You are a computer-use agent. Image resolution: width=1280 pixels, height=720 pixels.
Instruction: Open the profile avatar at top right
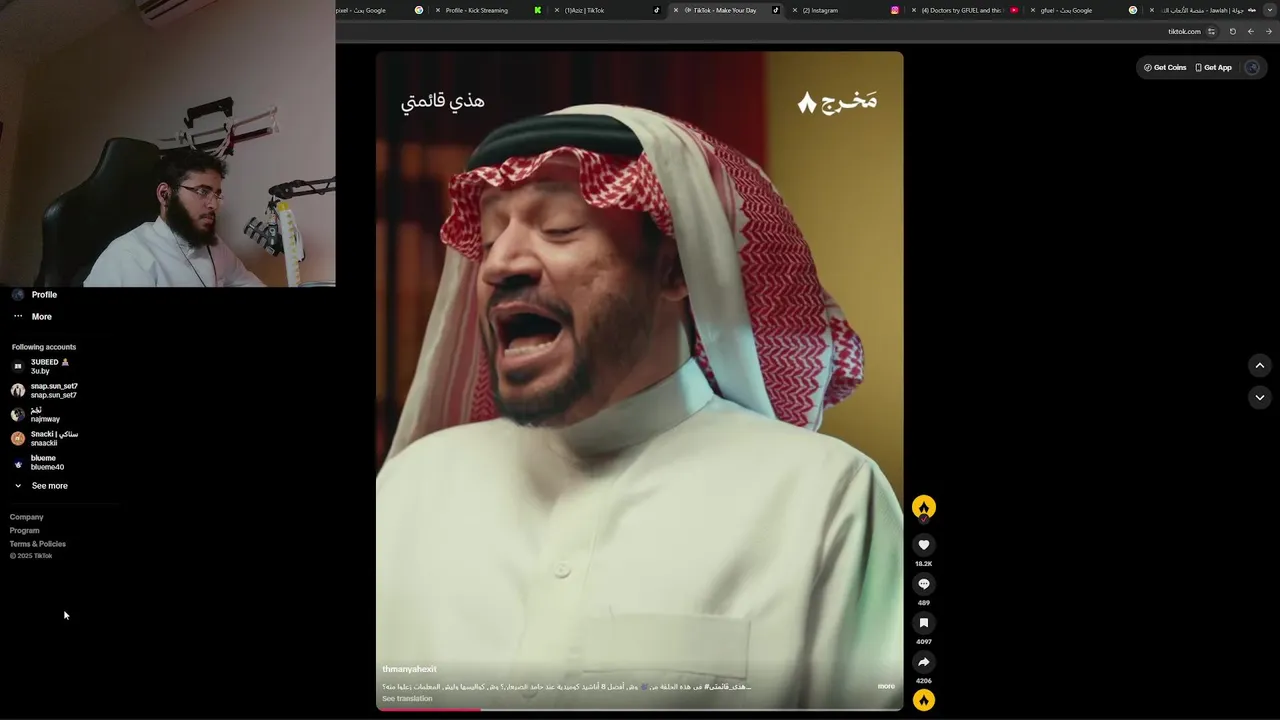[x=1252, y=67]
